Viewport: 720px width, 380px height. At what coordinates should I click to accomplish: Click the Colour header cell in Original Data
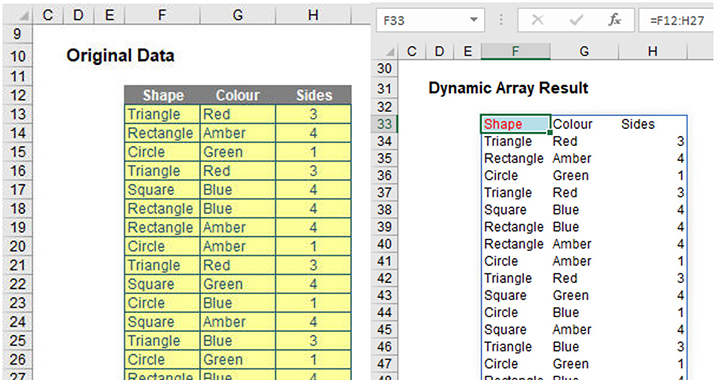(238, 95)
